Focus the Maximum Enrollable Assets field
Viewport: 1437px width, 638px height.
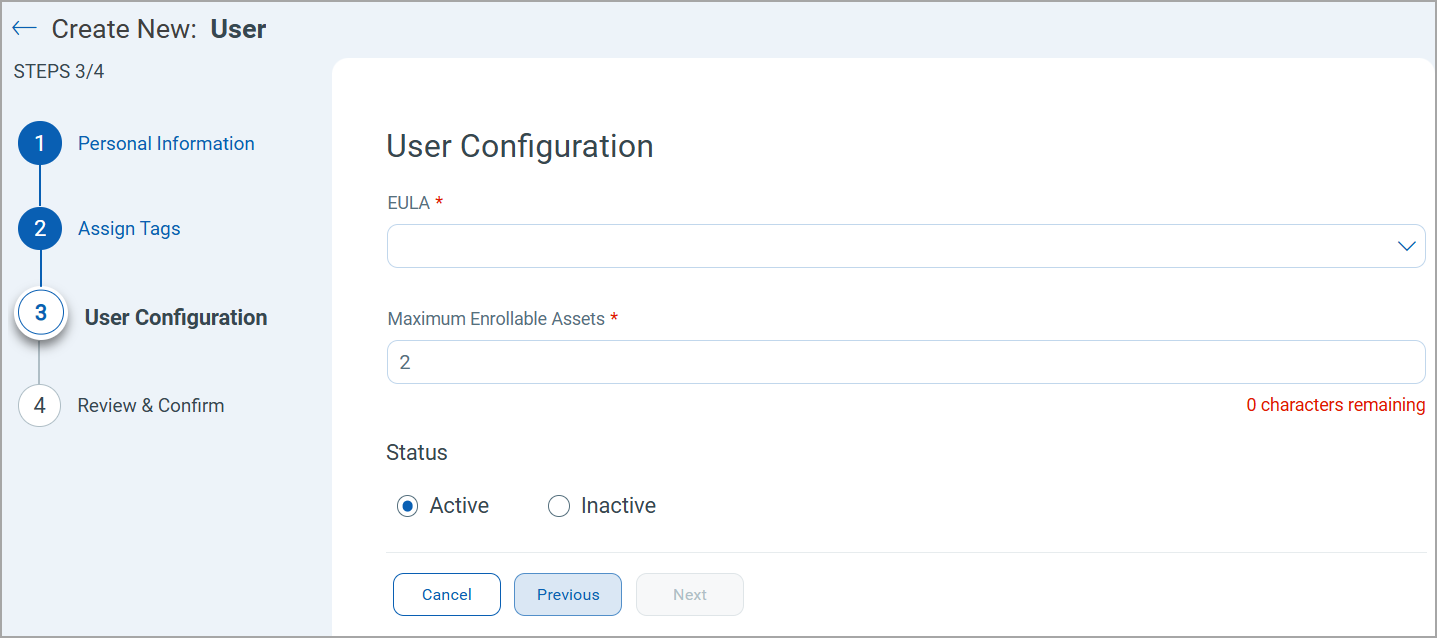[906, 362]
